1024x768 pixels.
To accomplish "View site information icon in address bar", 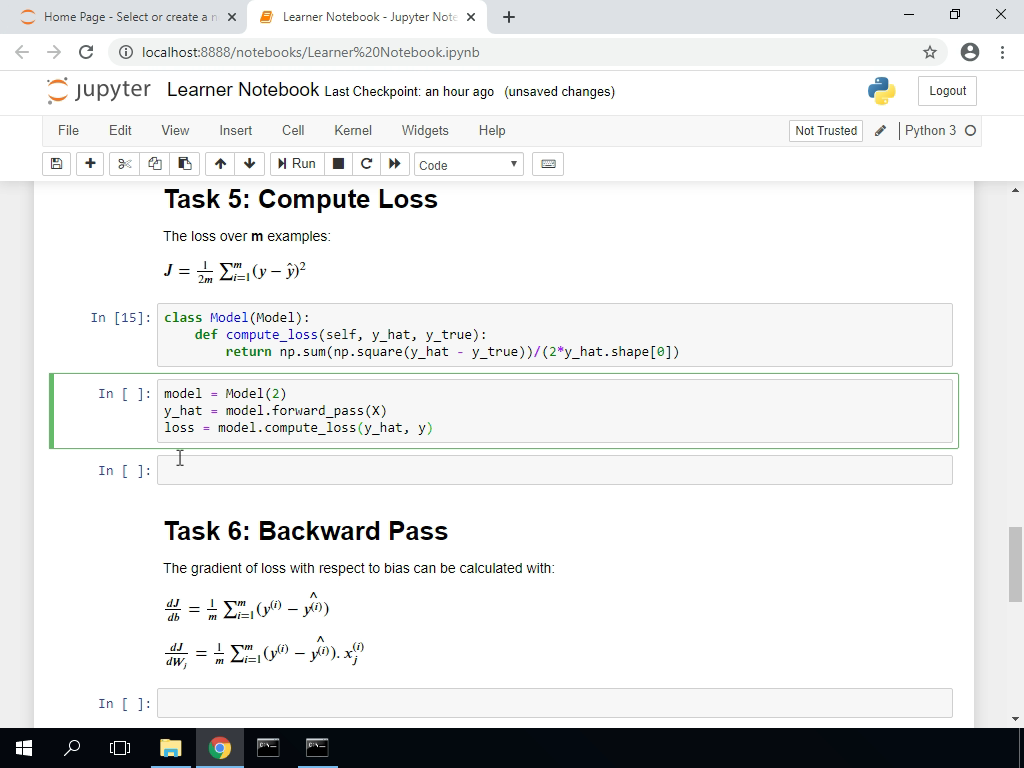I will 126,52.
